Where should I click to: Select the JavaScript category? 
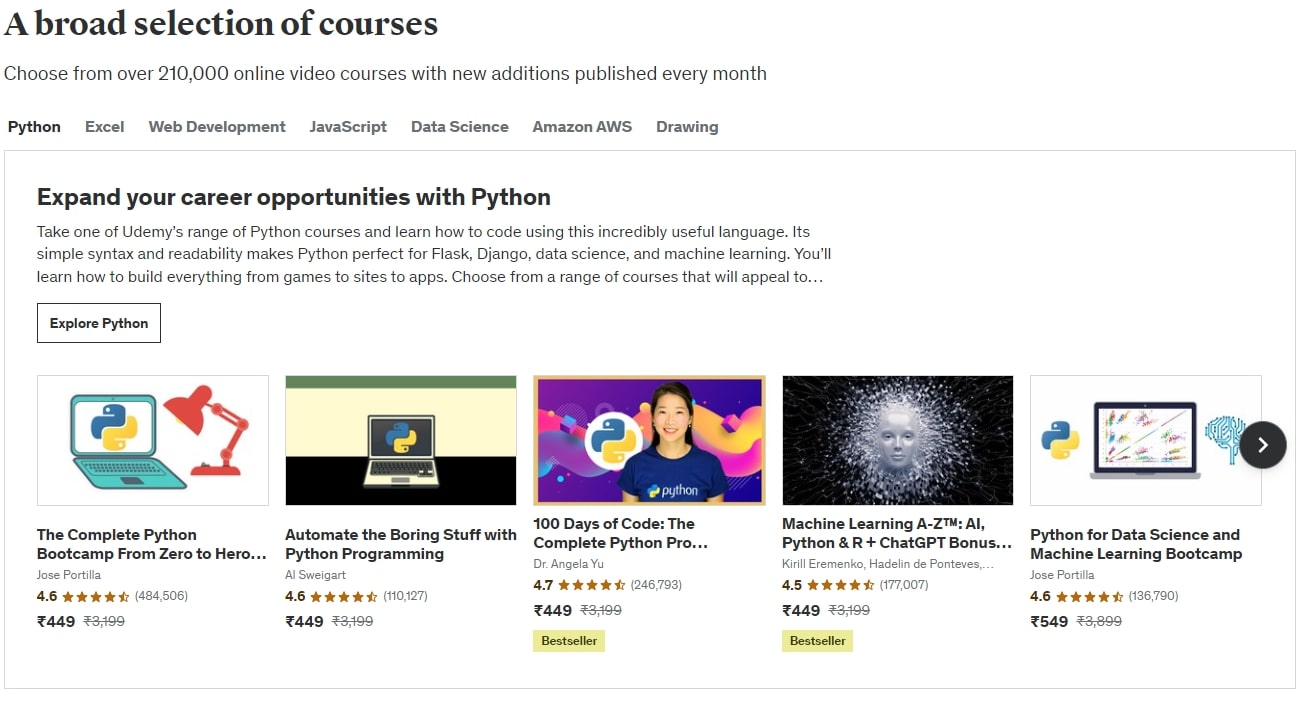[348, 126]
